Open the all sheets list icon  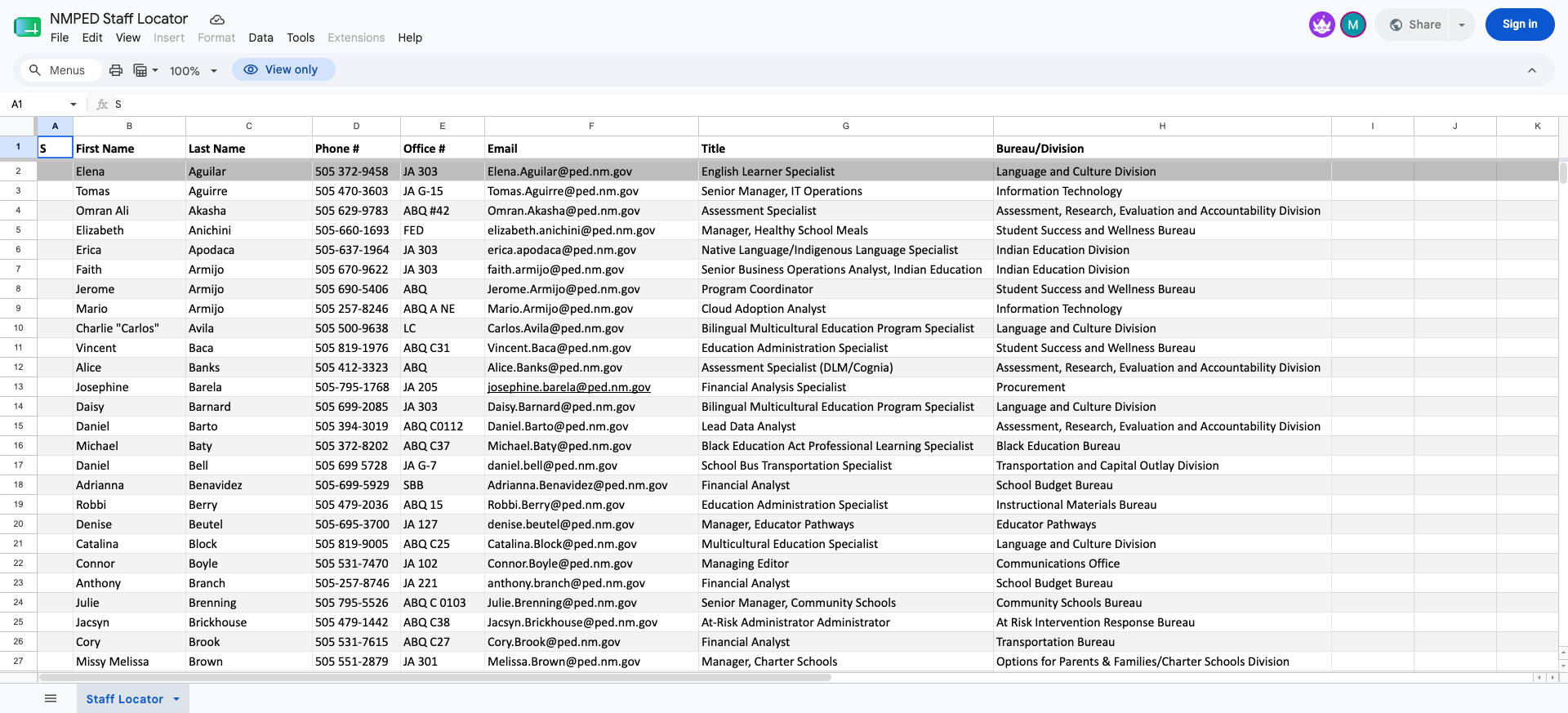51,698
